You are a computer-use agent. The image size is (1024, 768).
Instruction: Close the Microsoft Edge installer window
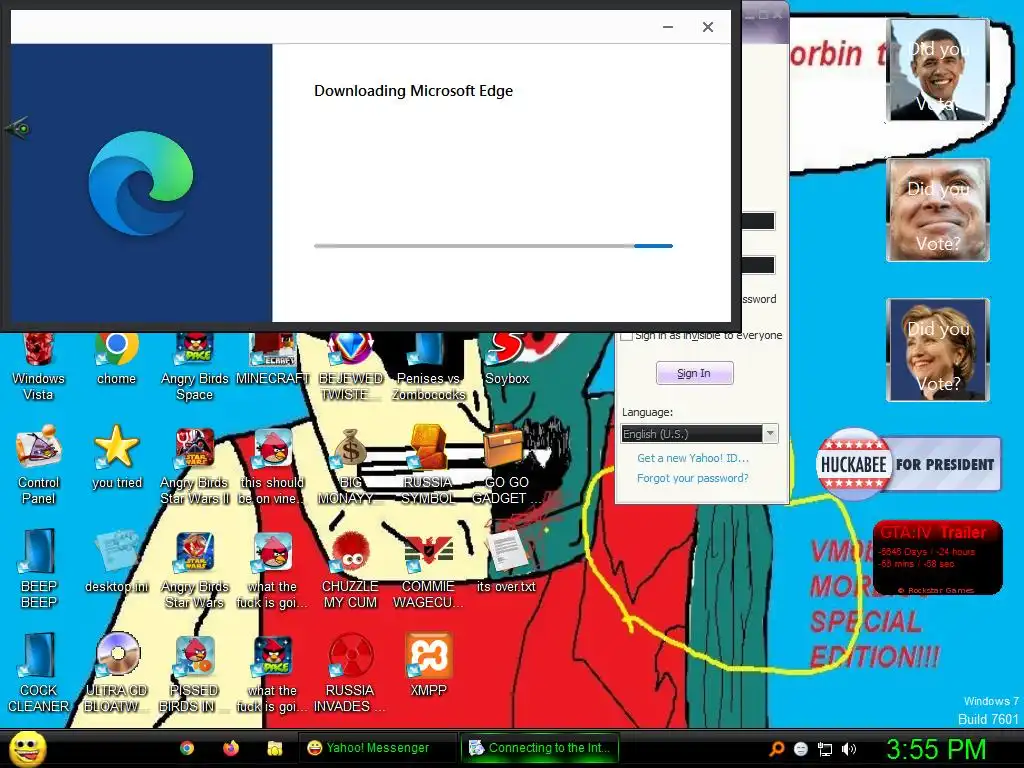[708, 27]
